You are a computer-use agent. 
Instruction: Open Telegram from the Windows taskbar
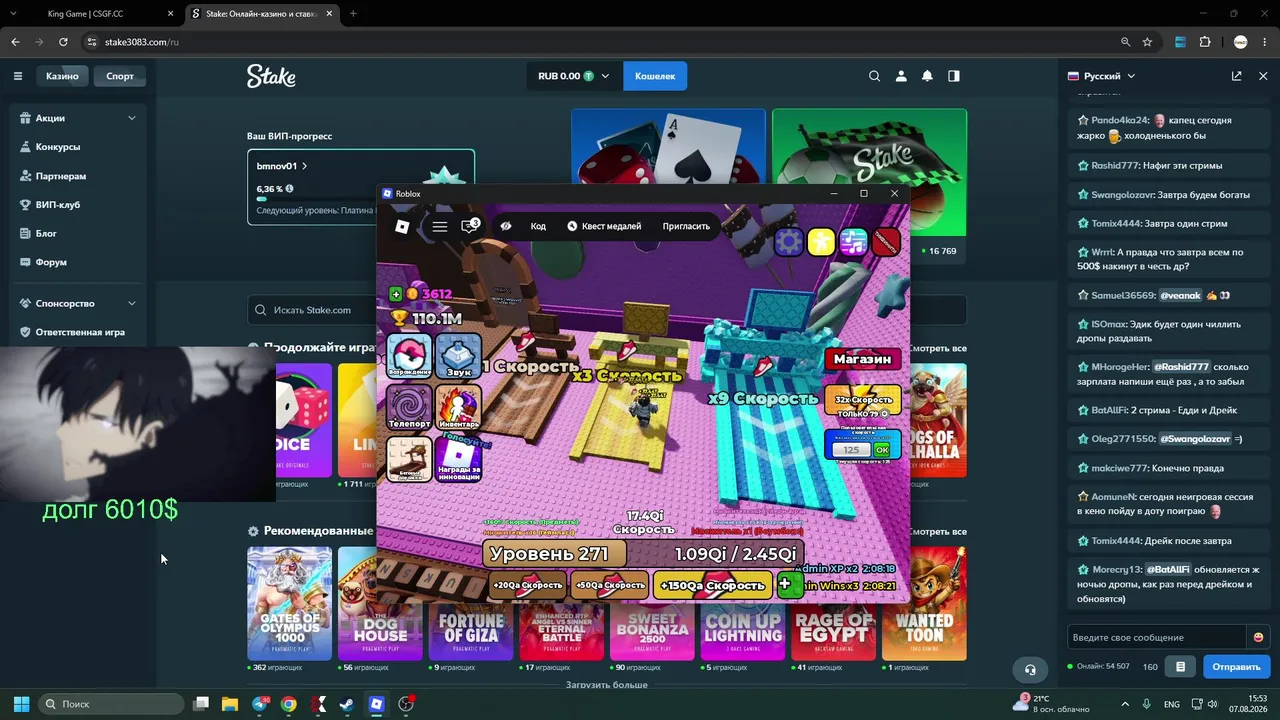click(x=261, y=704)
